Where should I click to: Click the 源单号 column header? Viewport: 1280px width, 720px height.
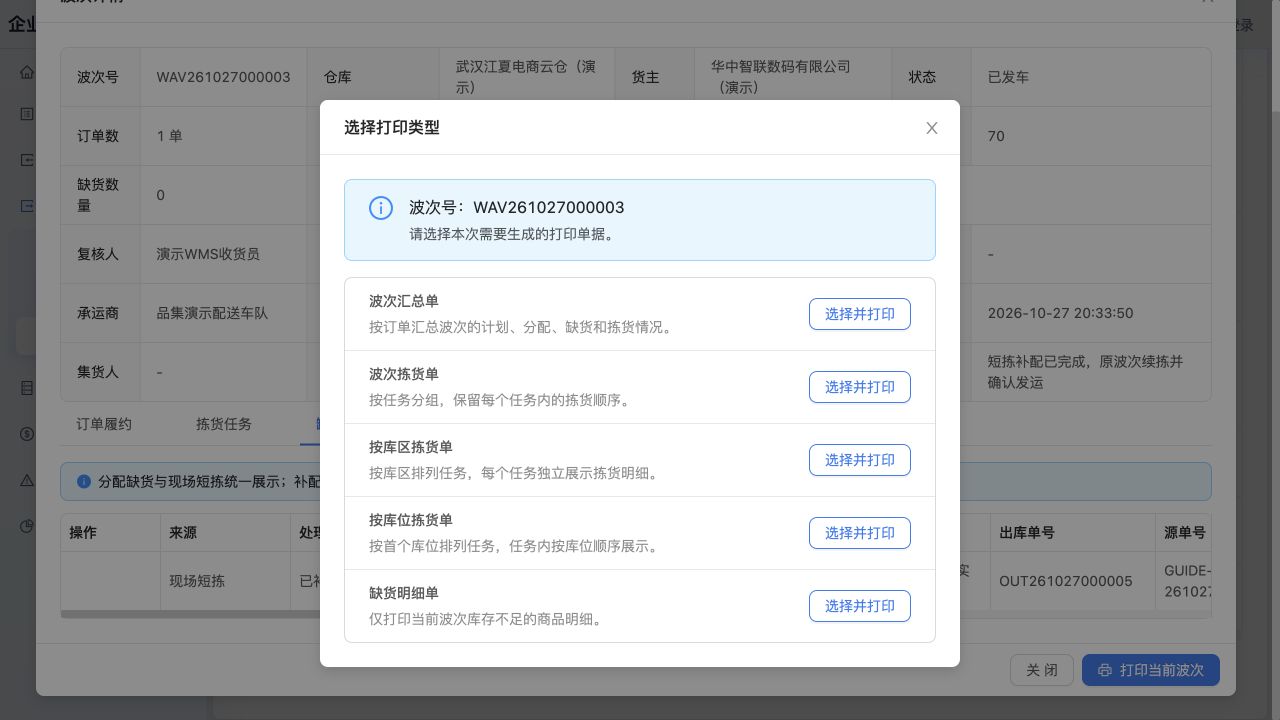[1185, 533]
